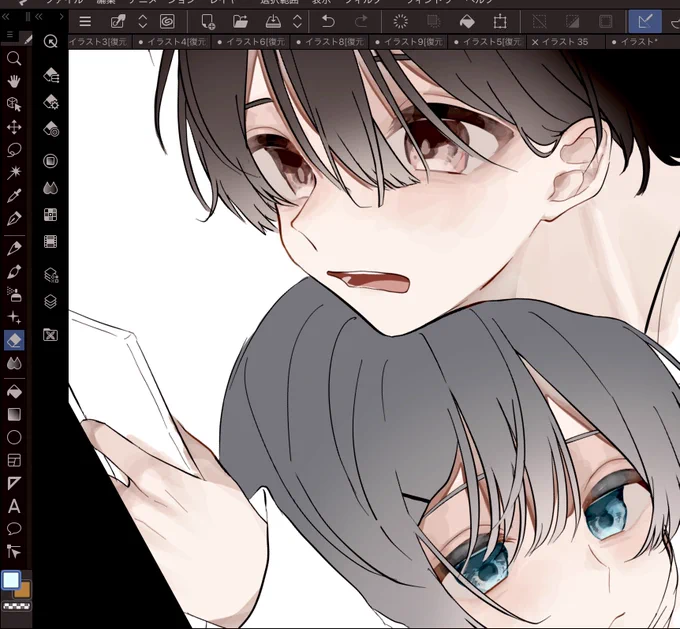This screenshot has height=629, width=680.
Task: Open the Tool Property palette icon
Action: 51,102
